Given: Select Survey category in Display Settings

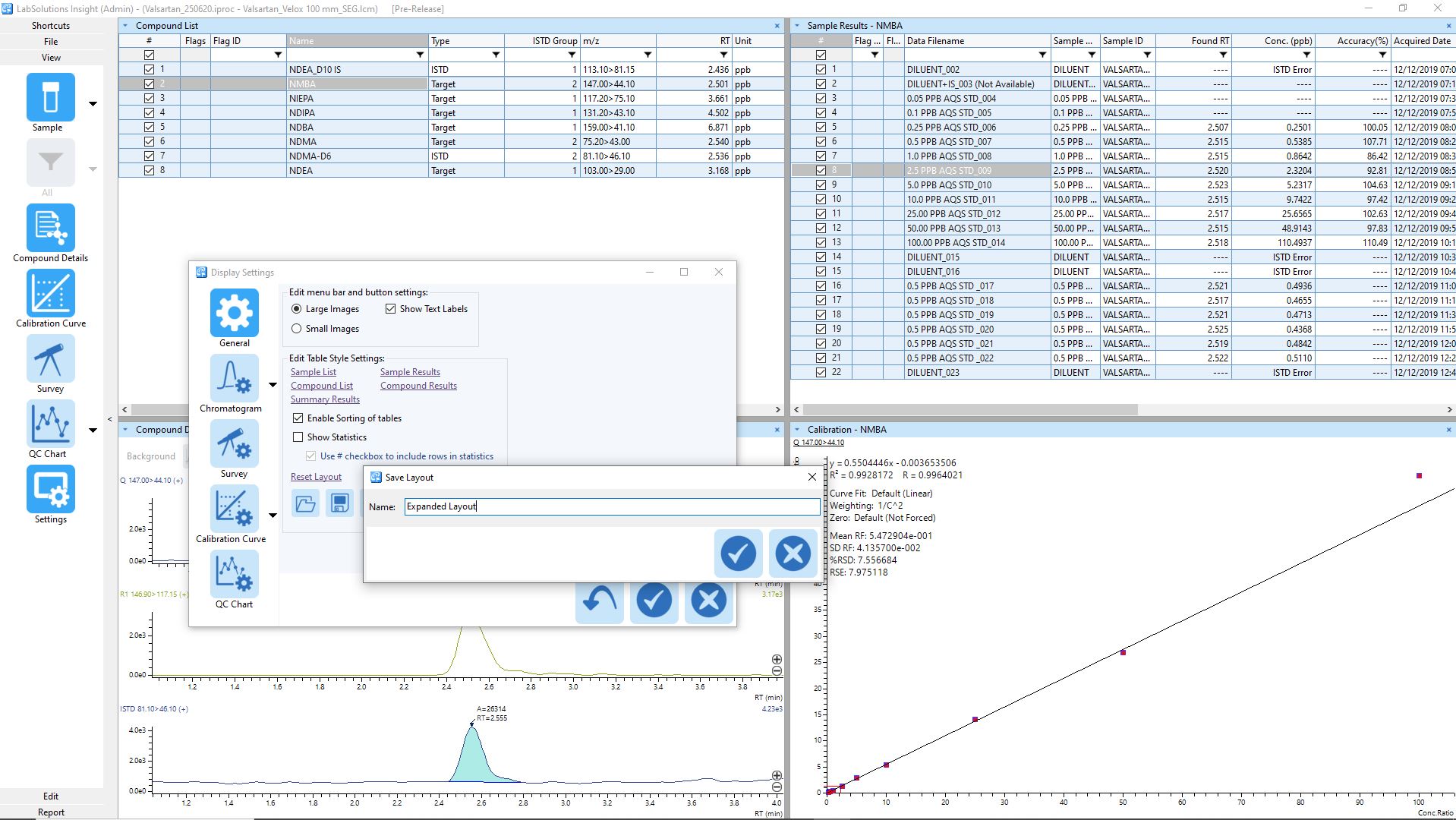Looking at the screenshot, I should point(235,443).
